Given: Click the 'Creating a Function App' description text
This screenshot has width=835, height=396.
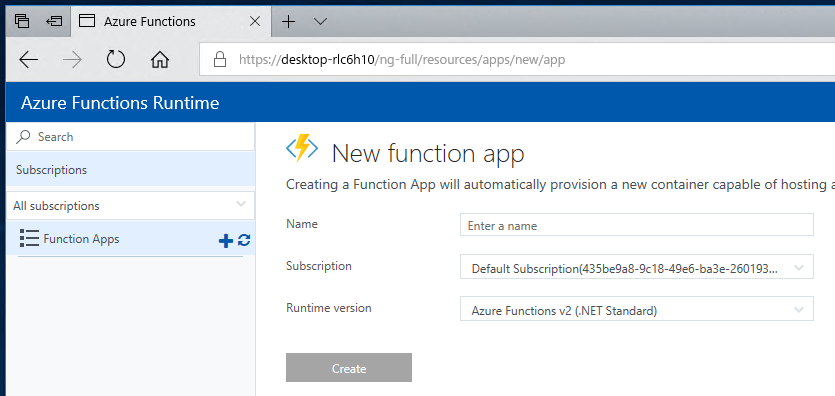Looking at the screenshot, I should (560, 185).
